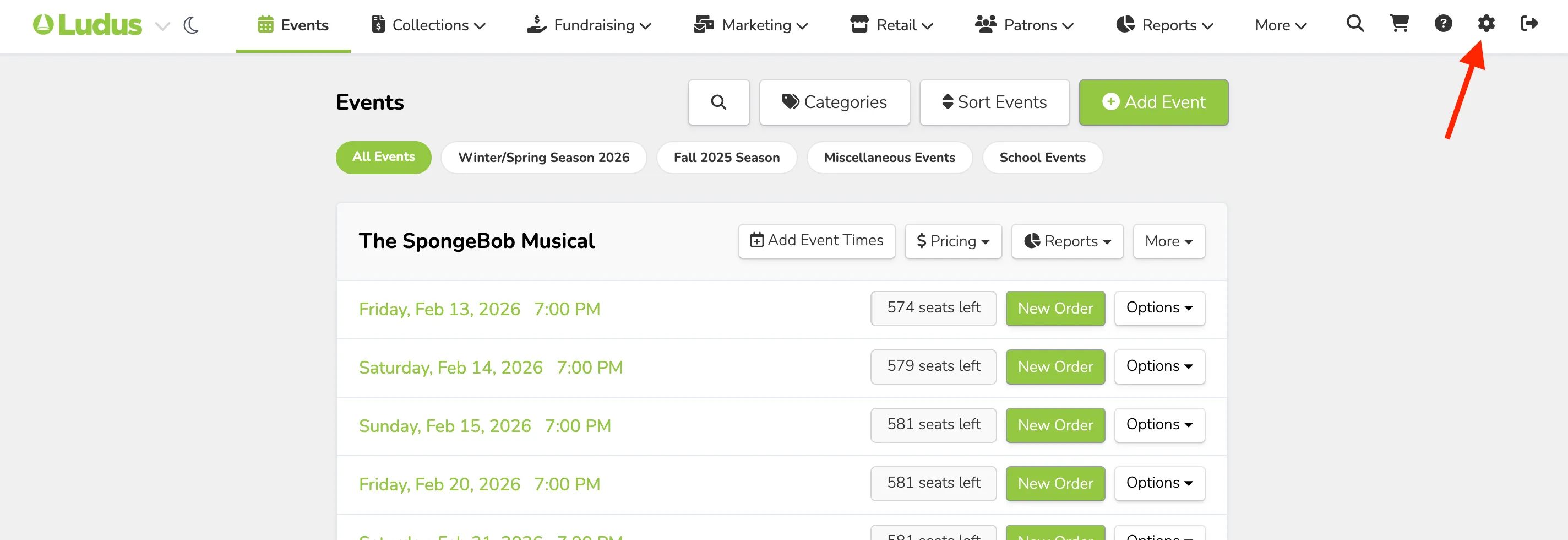Open the Marketing menu
Screen dimensions: 1568x540
(x=750, y=25)
